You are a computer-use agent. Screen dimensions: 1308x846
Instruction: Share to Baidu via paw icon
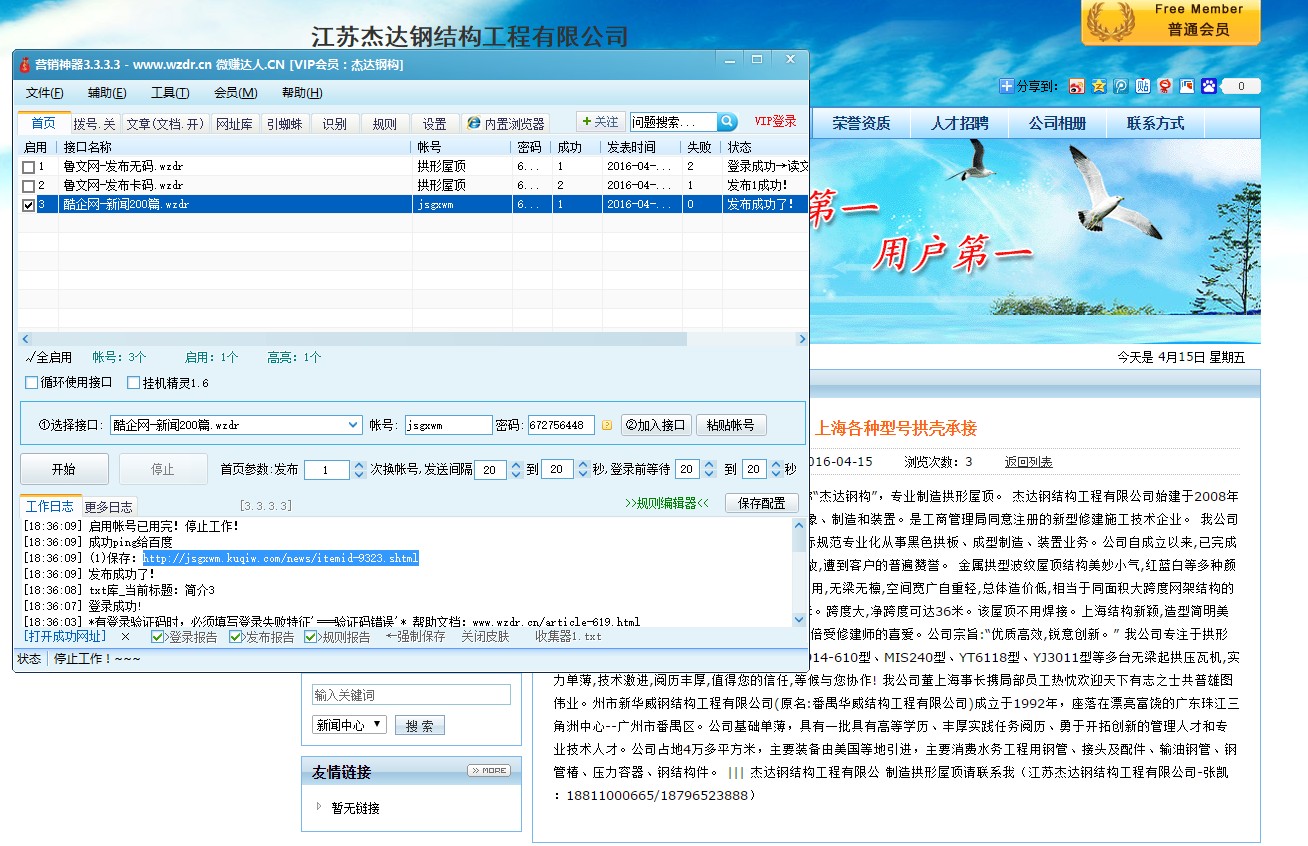click(x=1208, y=86)
